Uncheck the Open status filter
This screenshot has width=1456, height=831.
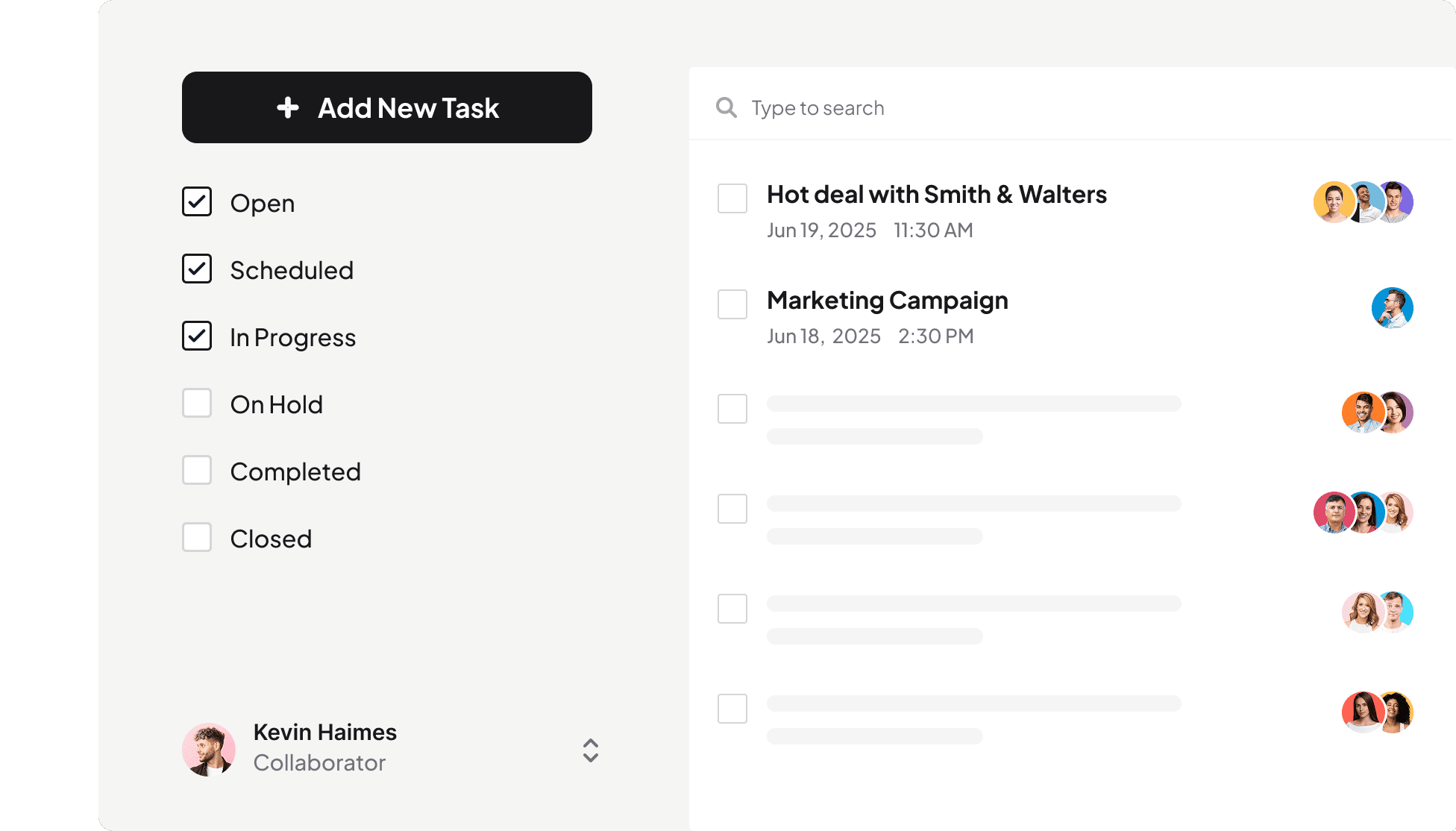(197, 201)
